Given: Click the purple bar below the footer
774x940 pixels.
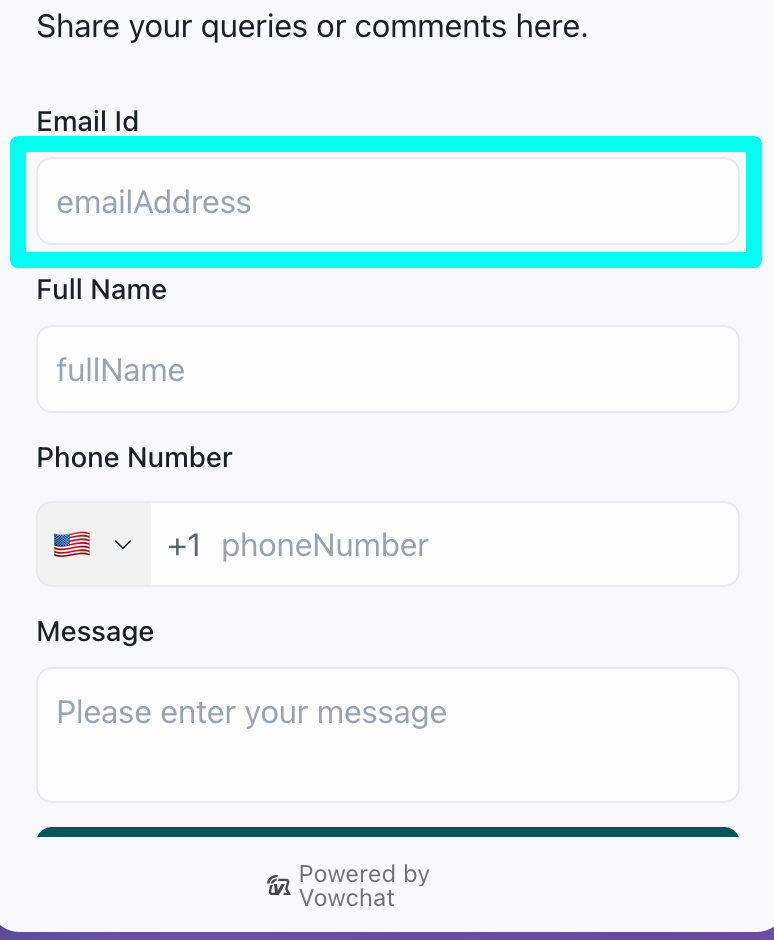Looking at the screenshot, I should pos(387,935).
